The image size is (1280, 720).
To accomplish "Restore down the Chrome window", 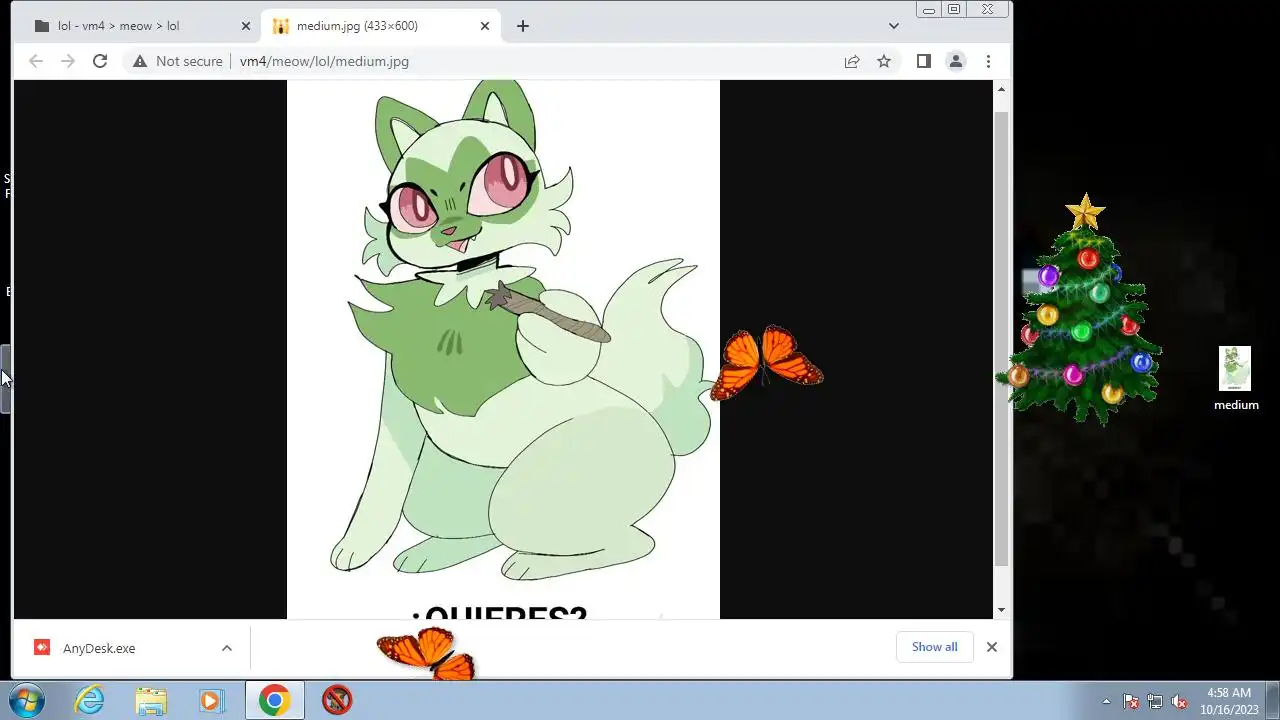I will click(954, 9).
